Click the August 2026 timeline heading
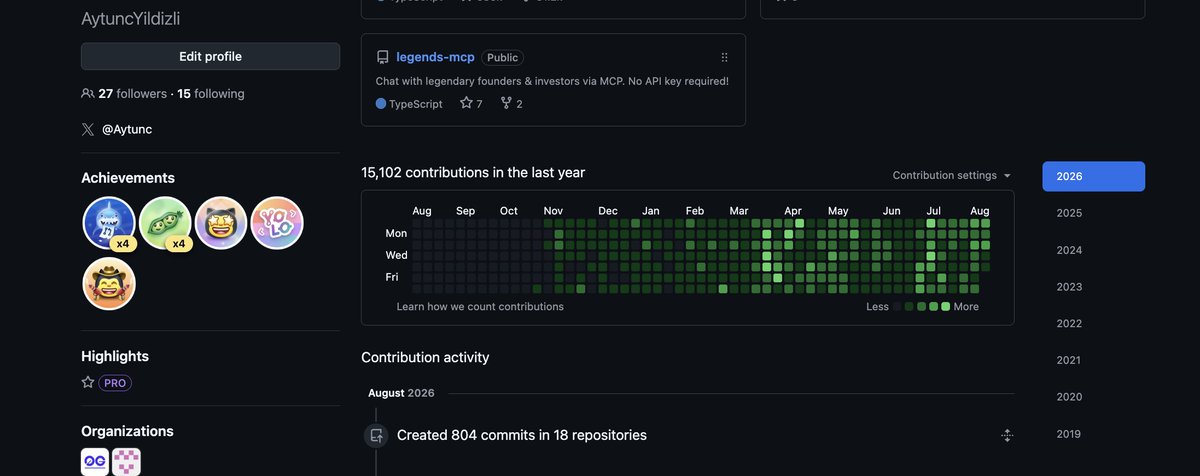The height and width of the screenshot is (476, 1200). click(x=401, y=393)
